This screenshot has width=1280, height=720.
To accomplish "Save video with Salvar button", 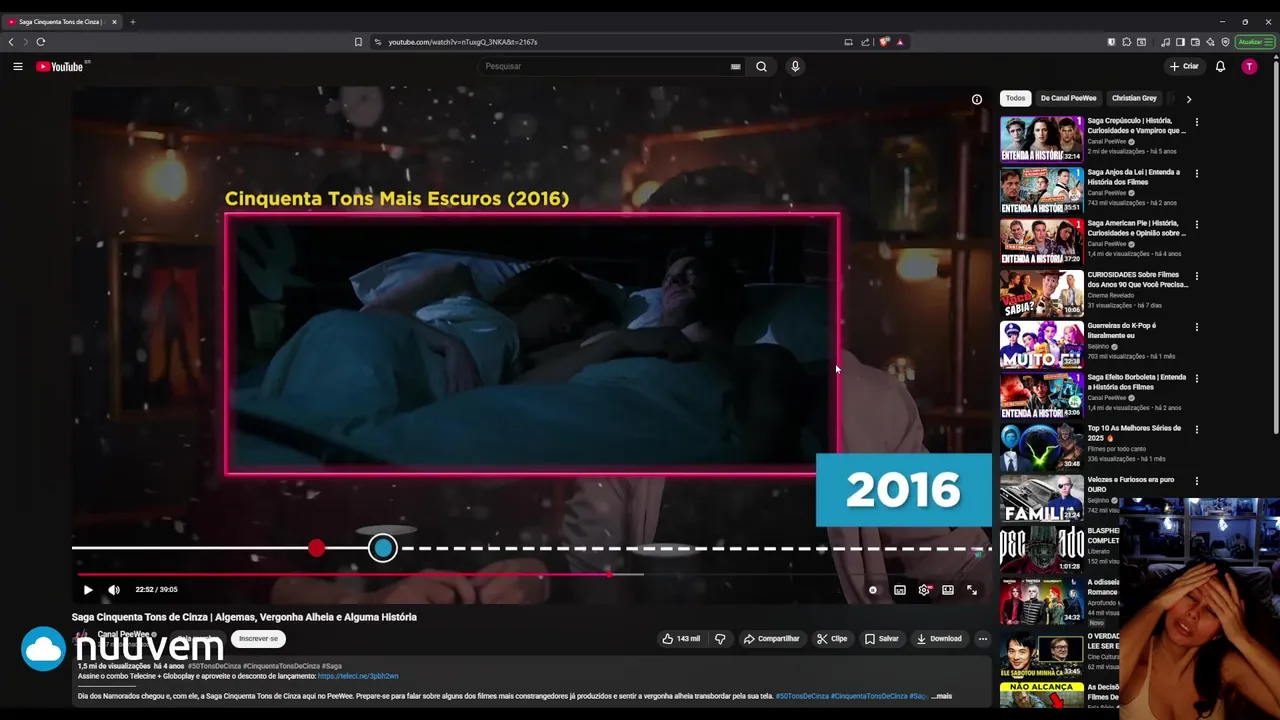I will tap(882, 639).
